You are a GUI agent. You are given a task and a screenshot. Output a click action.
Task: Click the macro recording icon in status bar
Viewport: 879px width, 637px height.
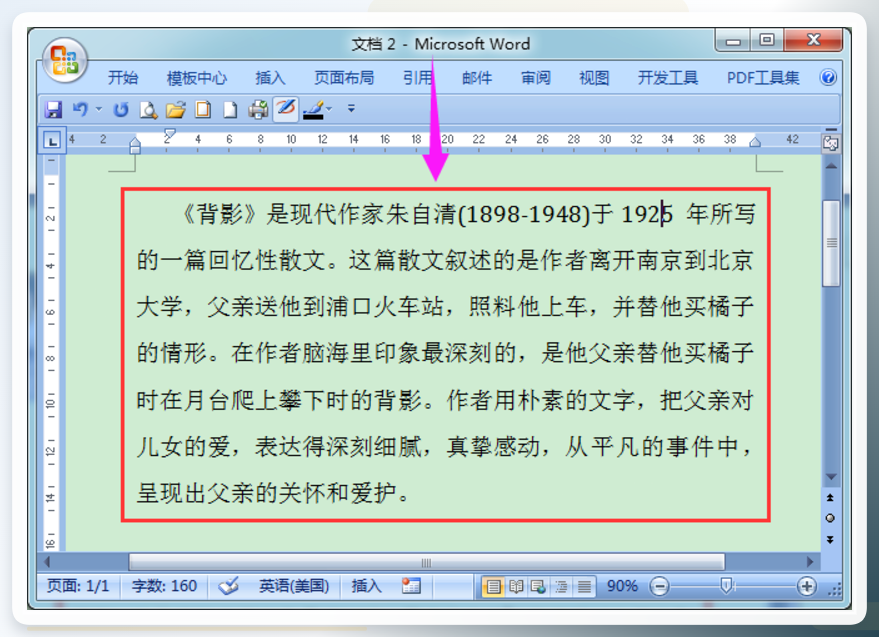411,586
